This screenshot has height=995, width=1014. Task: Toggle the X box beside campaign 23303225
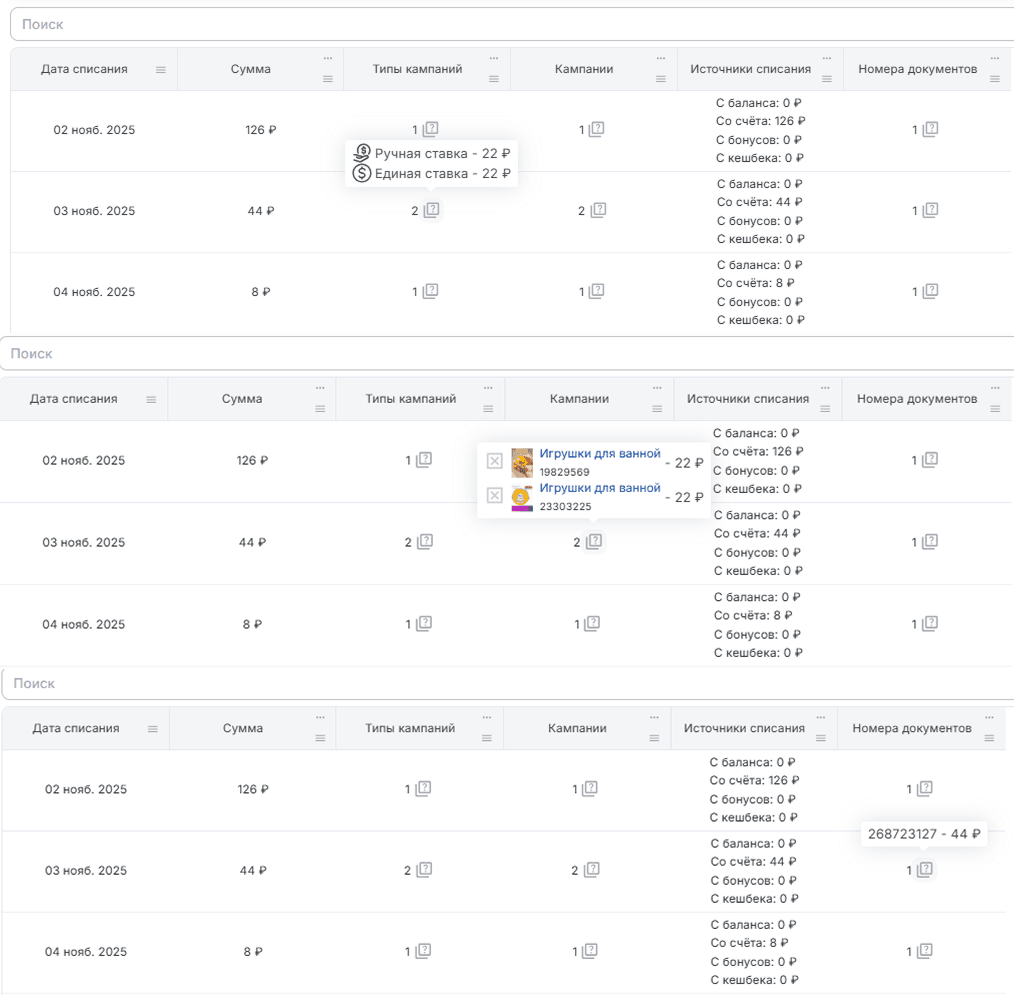point(495,495)
